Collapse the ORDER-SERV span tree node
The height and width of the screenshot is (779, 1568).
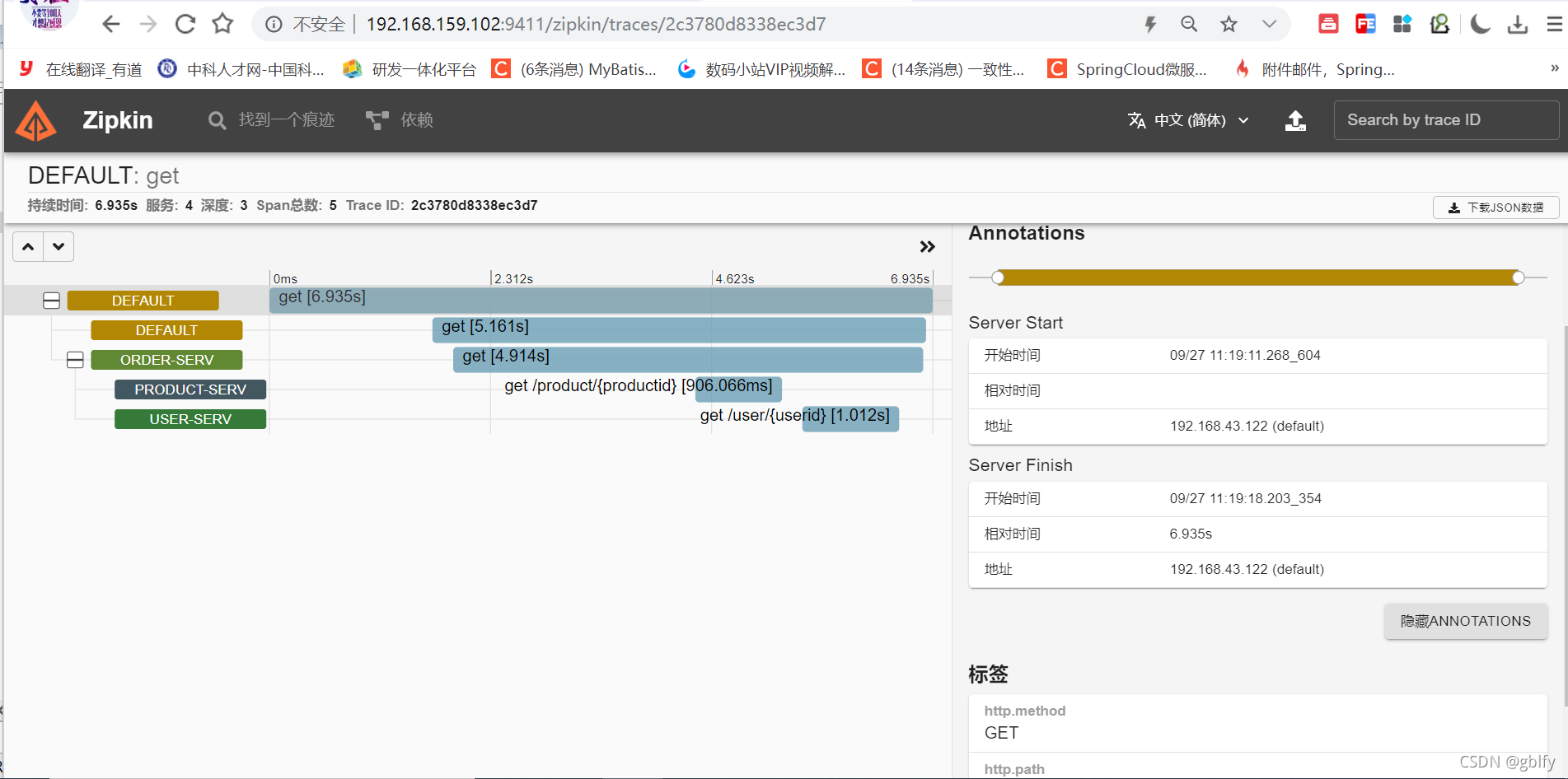(x=75, y=360)
